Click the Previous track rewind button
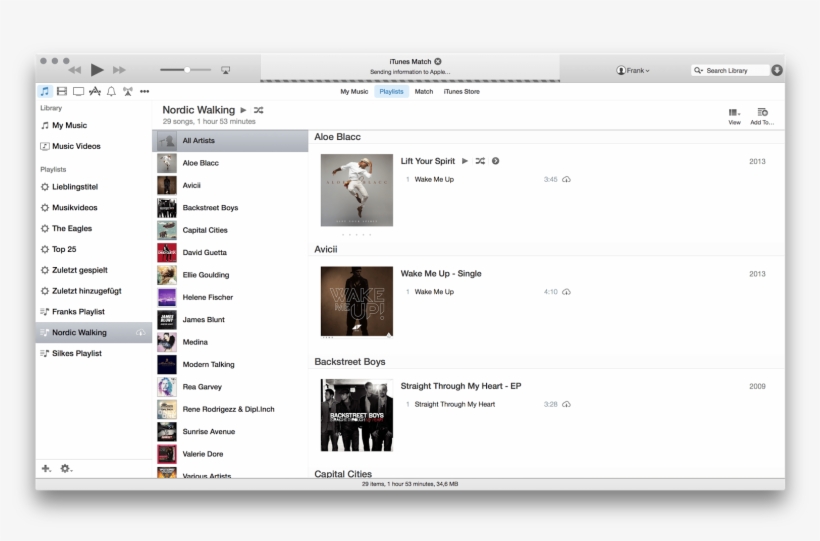Image resolution: width=820 pixels, height=541 pixels. (75, 70)
